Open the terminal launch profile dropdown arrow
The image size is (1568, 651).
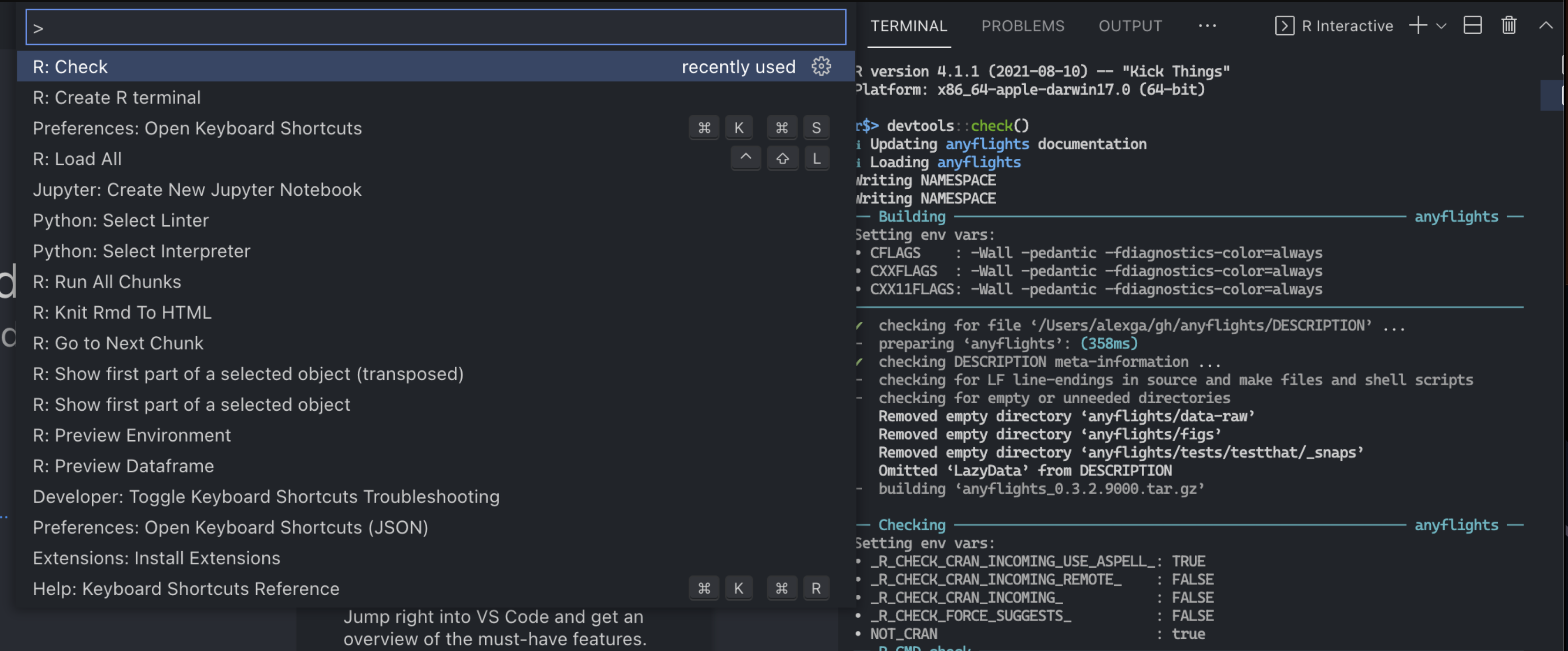click(1441, 26)
